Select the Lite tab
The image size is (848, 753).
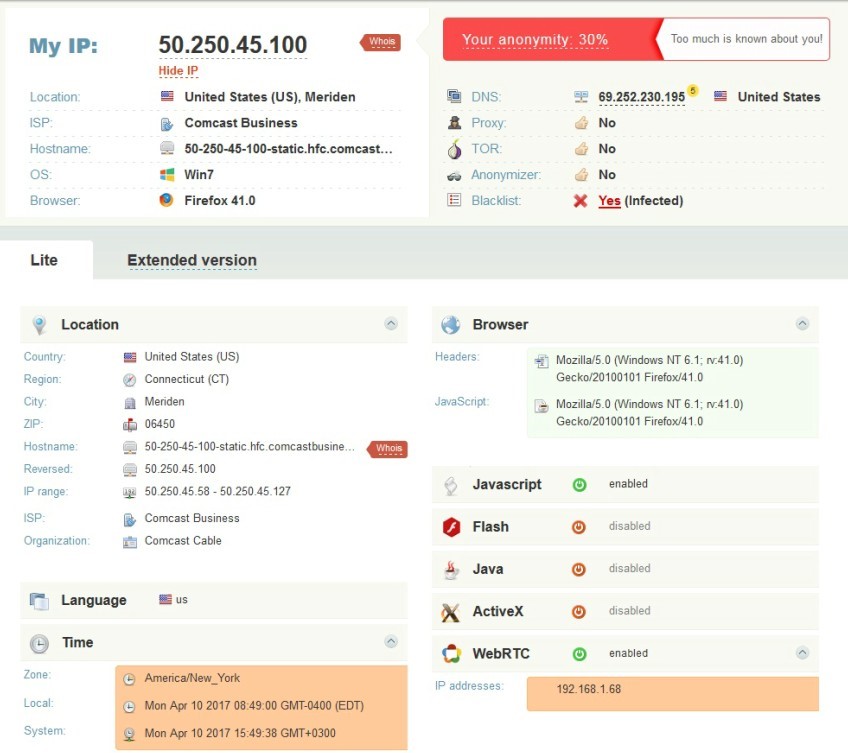click(44, 260)
